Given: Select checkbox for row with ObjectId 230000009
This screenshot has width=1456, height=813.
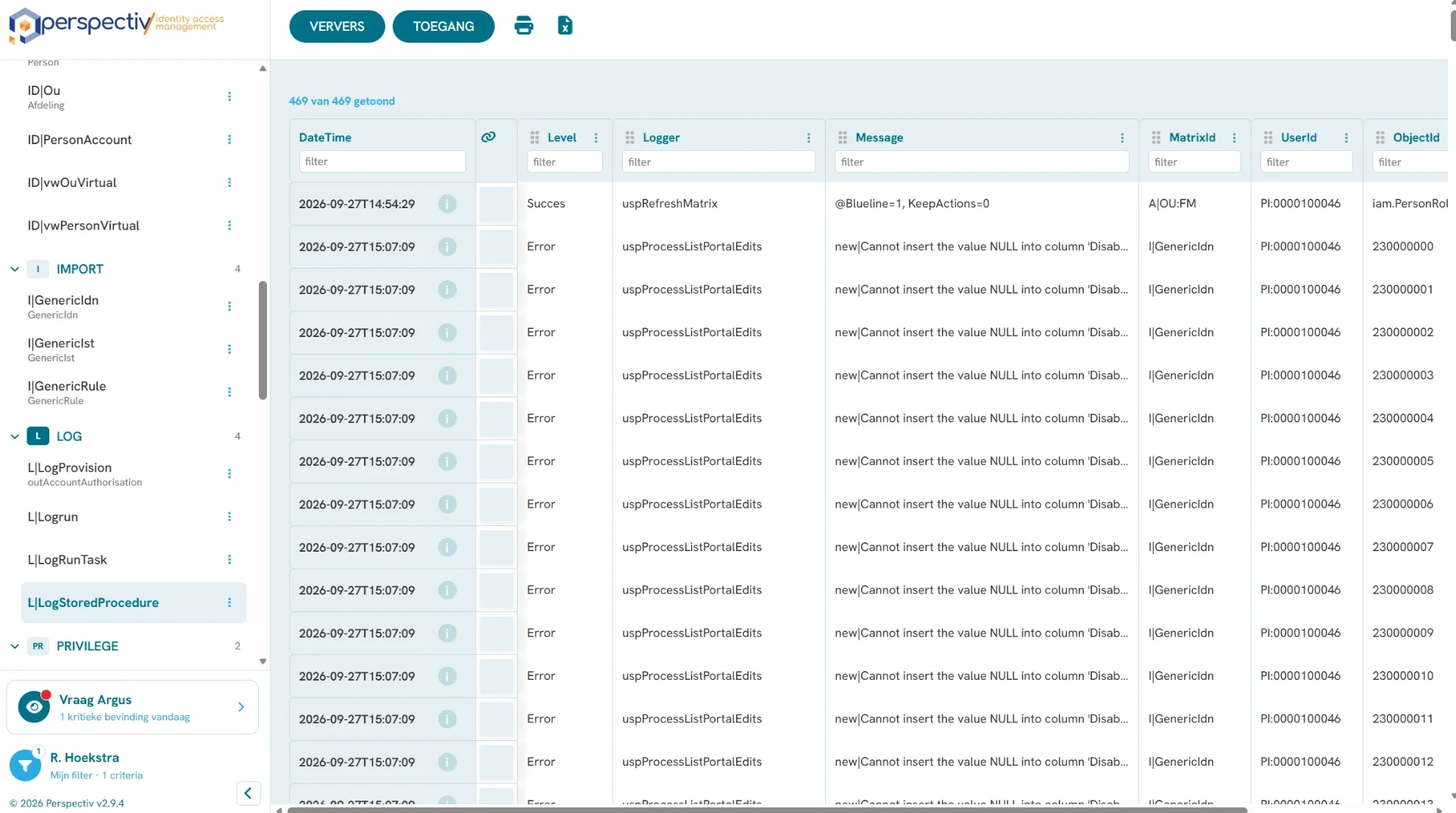Looking at the screenshot, I should 496,633.
